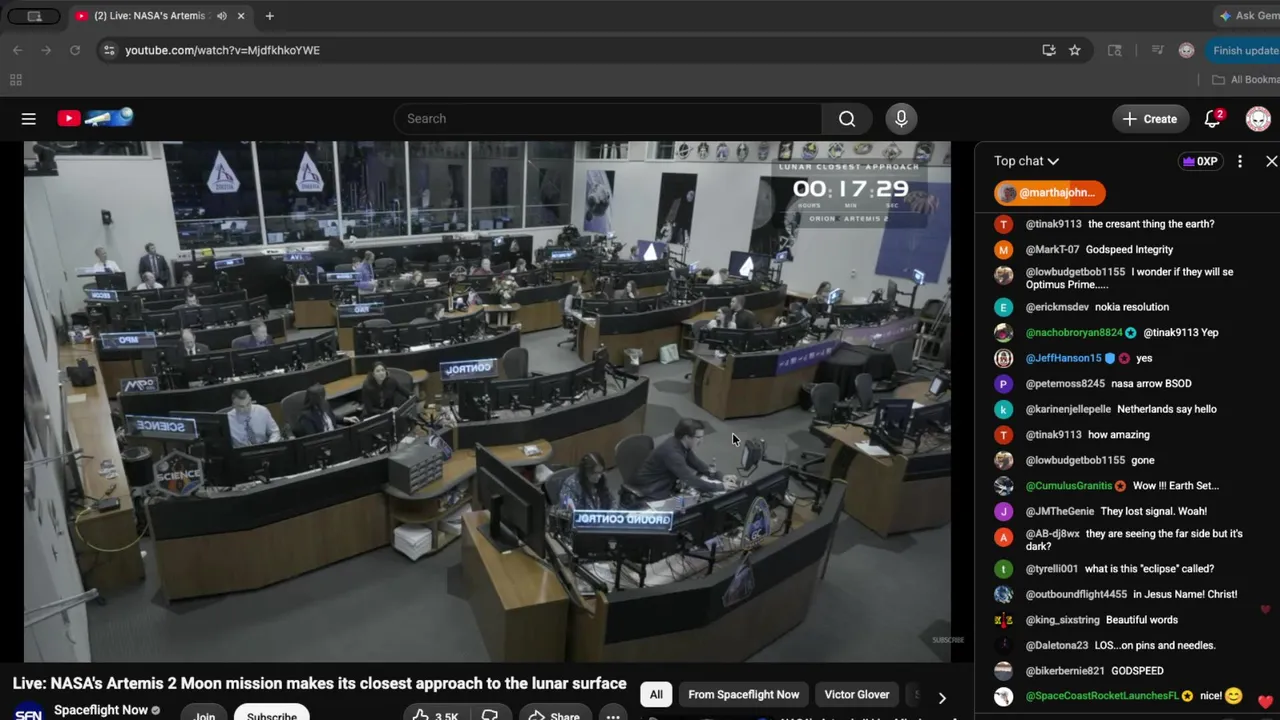Go to YouTube home via logo
The width and height of the screenshot is (1280, 720).
[x=95, y=118]
